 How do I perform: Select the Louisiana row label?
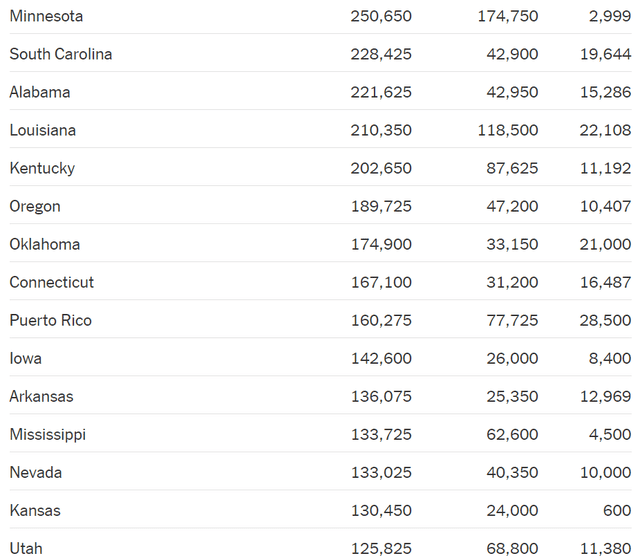coord(43,130)
